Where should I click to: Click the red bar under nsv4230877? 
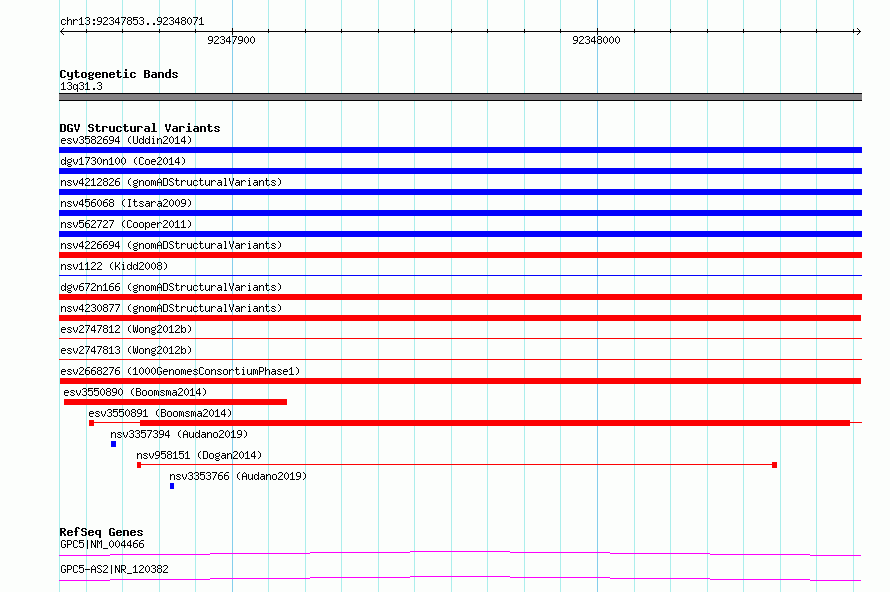pyautogui.click(x=460, y=318)
